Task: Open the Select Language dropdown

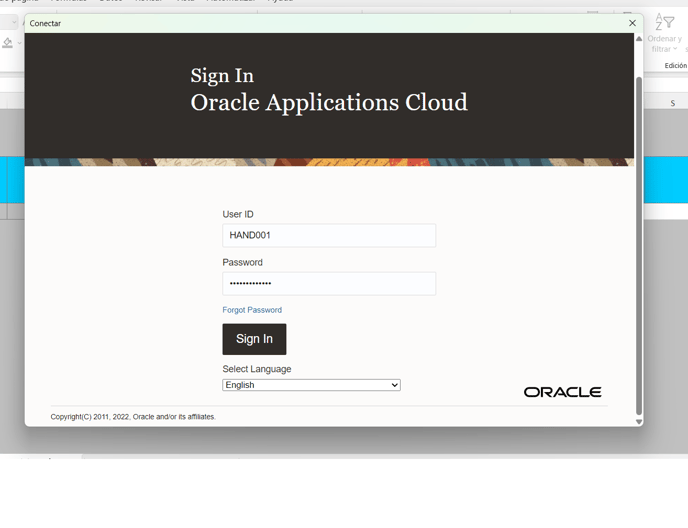Action: click(x=311, y=385)
